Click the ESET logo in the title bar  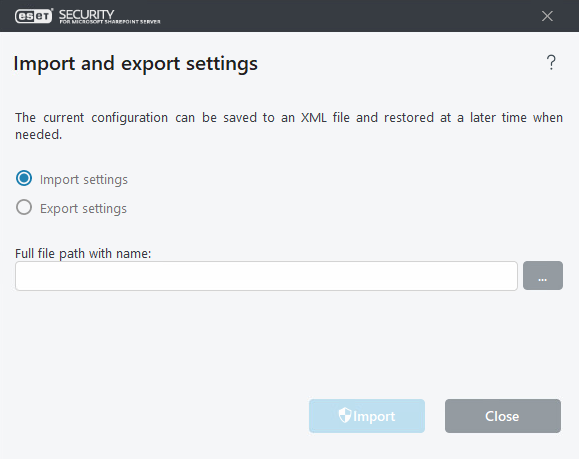tap(34, 16)
